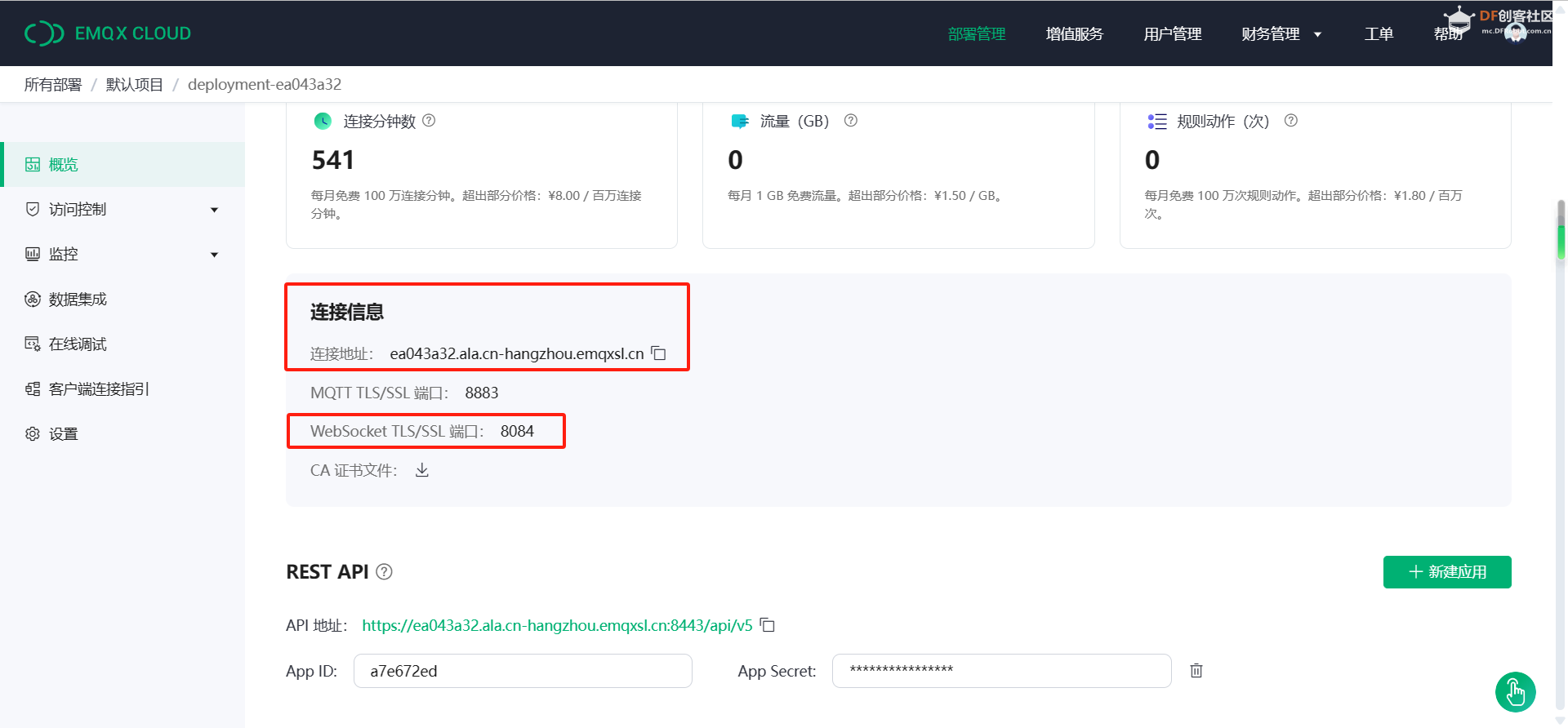Screen dimensions: 1568x728
Task: Click the 流量 traffic icon
Action: pos(740,121)
